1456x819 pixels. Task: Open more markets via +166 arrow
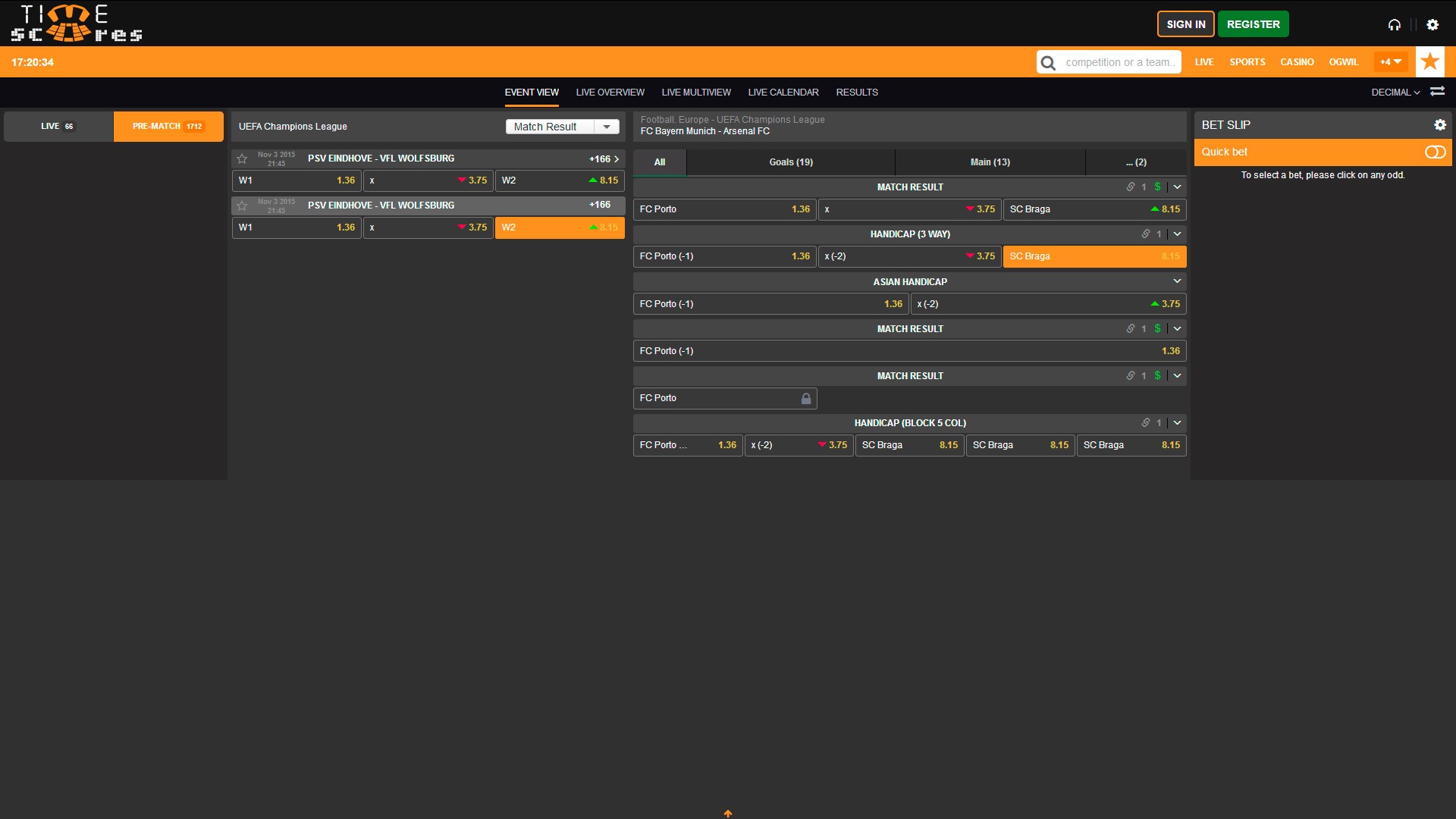(604, 159)
